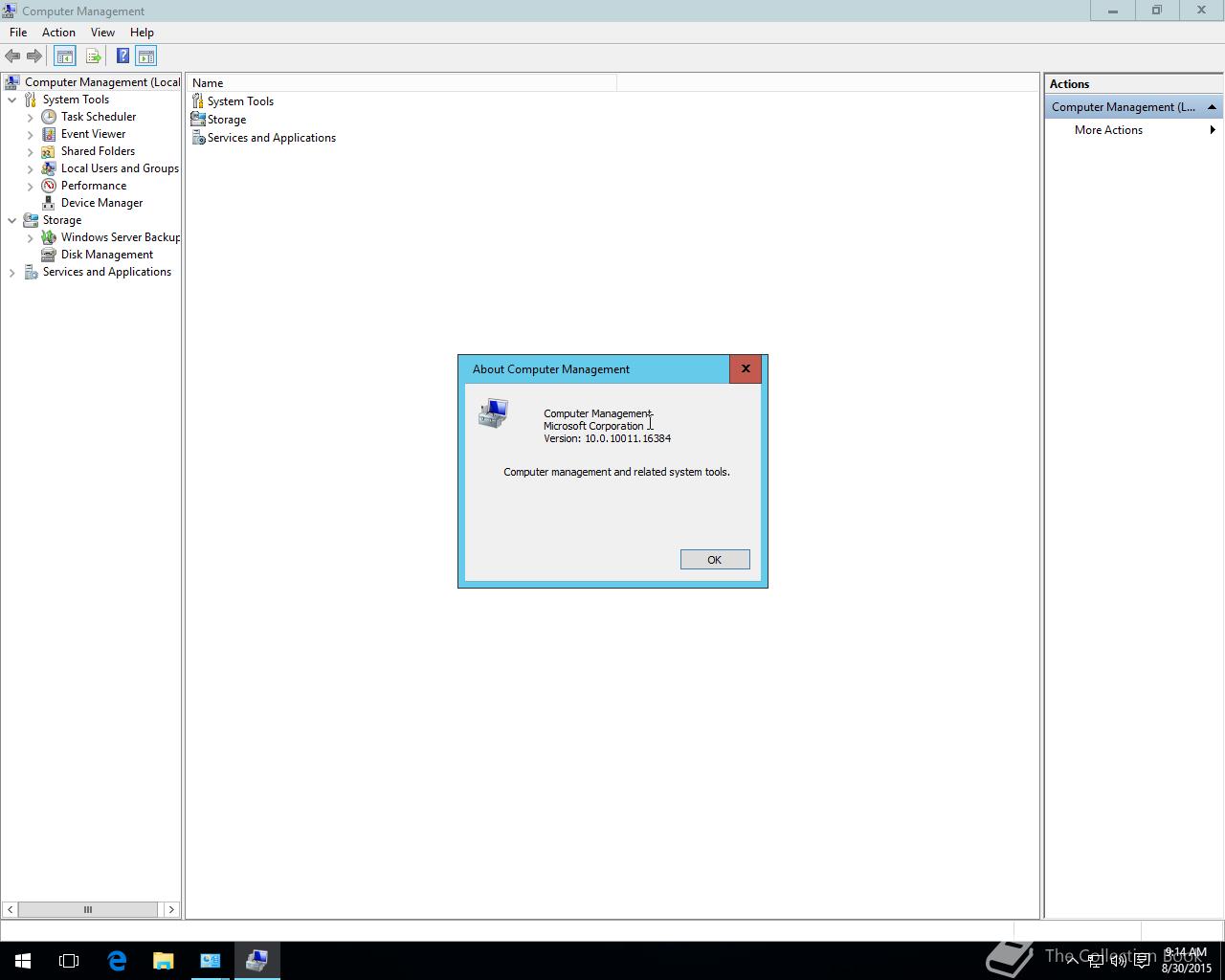Click the tree scrollbar right arrow
The height and width of the screenshot is (980, 1225).
tap(171, 909)
